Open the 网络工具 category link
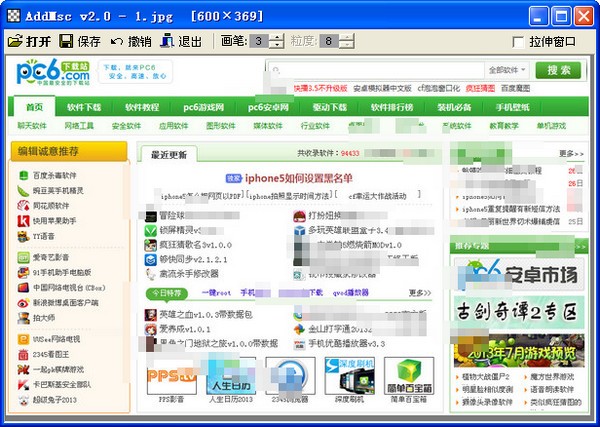The width and height of the screenshot is (600, 427). [79, 126]
